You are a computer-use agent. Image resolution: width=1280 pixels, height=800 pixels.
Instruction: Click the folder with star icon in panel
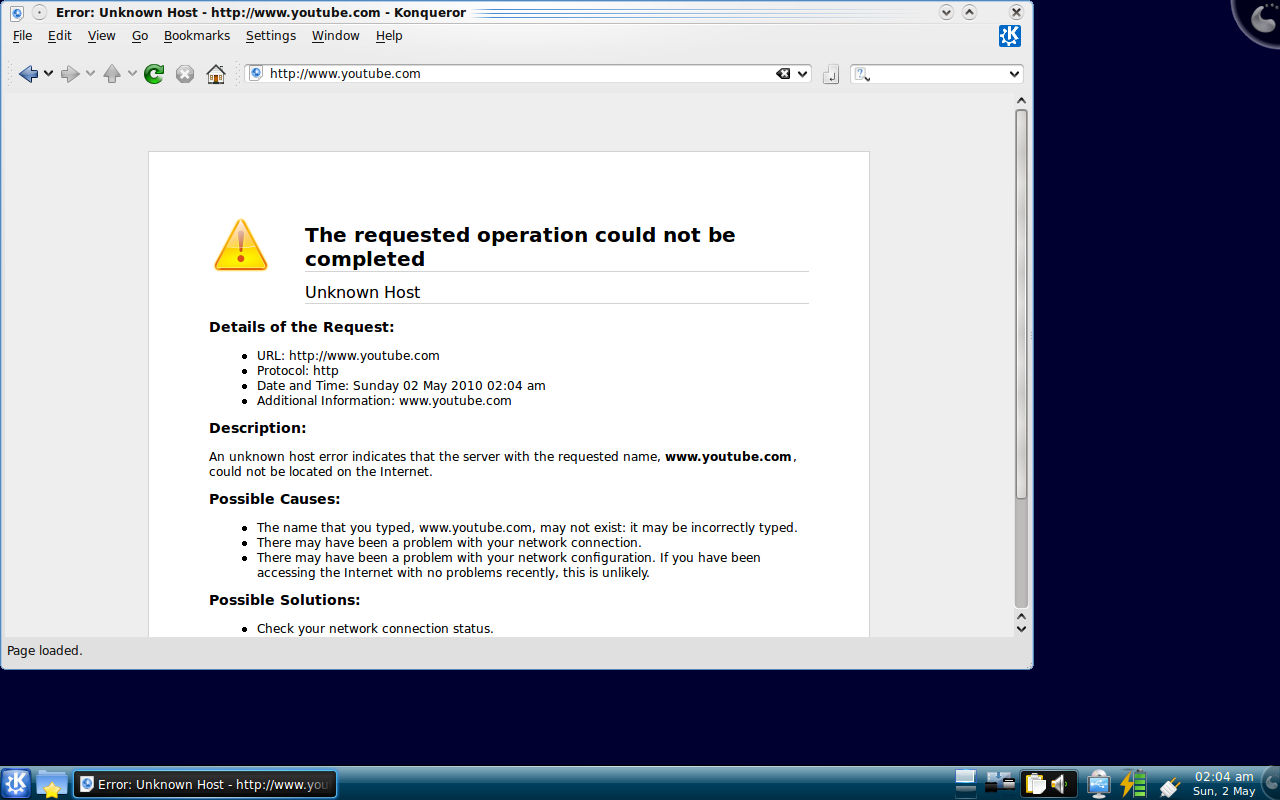52,783
